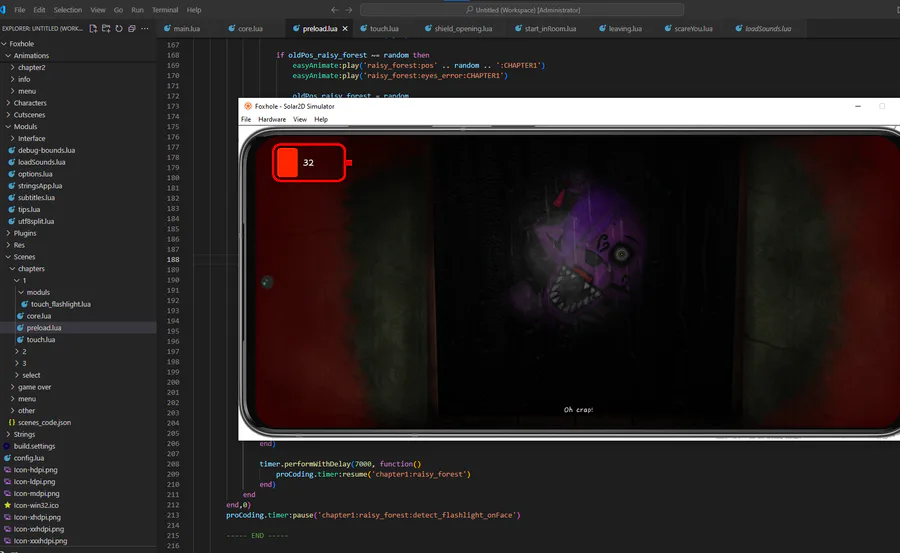Expand the Plugins folder
This screenshot has height=553, width=900.
(x=25, y=233)
